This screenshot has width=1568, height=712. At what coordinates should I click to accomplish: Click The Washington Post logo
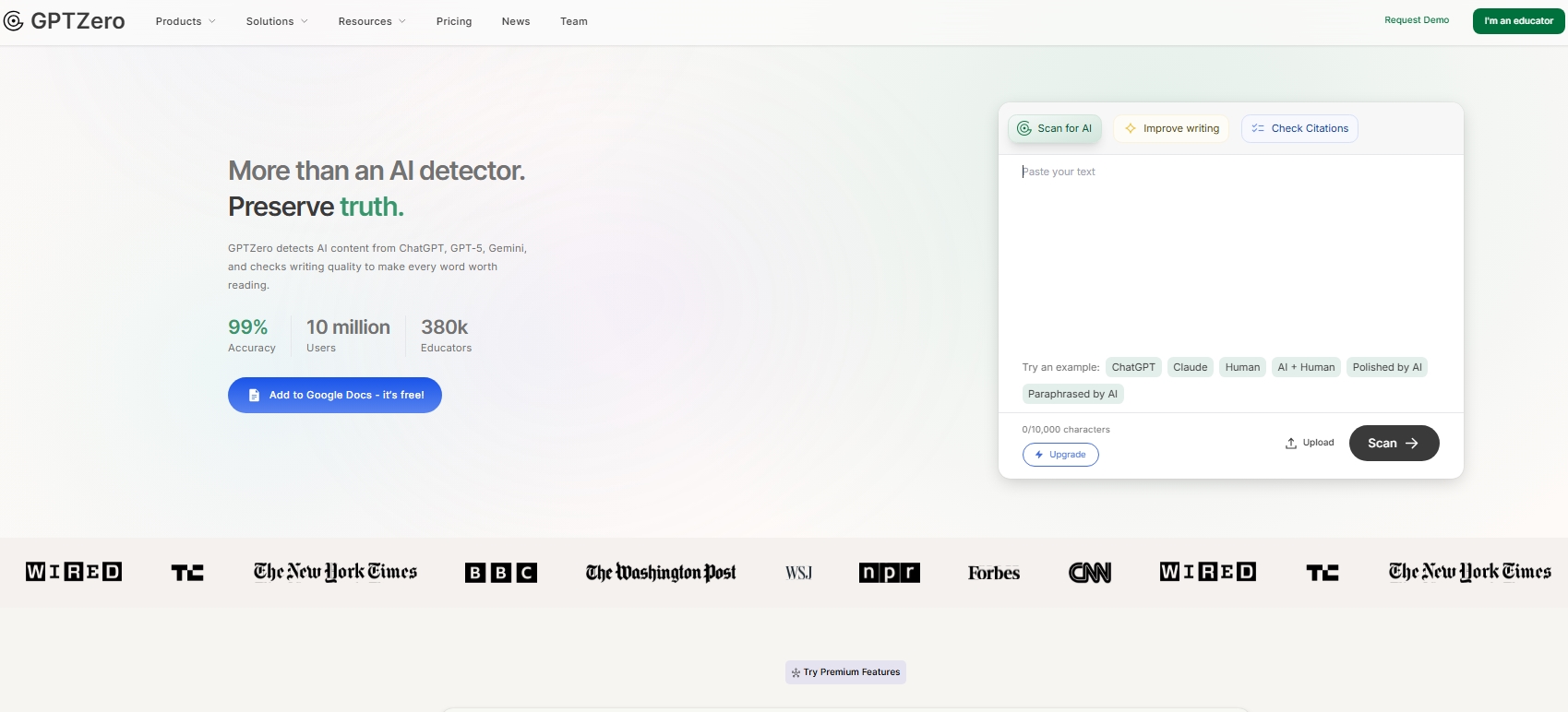click(661, 573)
